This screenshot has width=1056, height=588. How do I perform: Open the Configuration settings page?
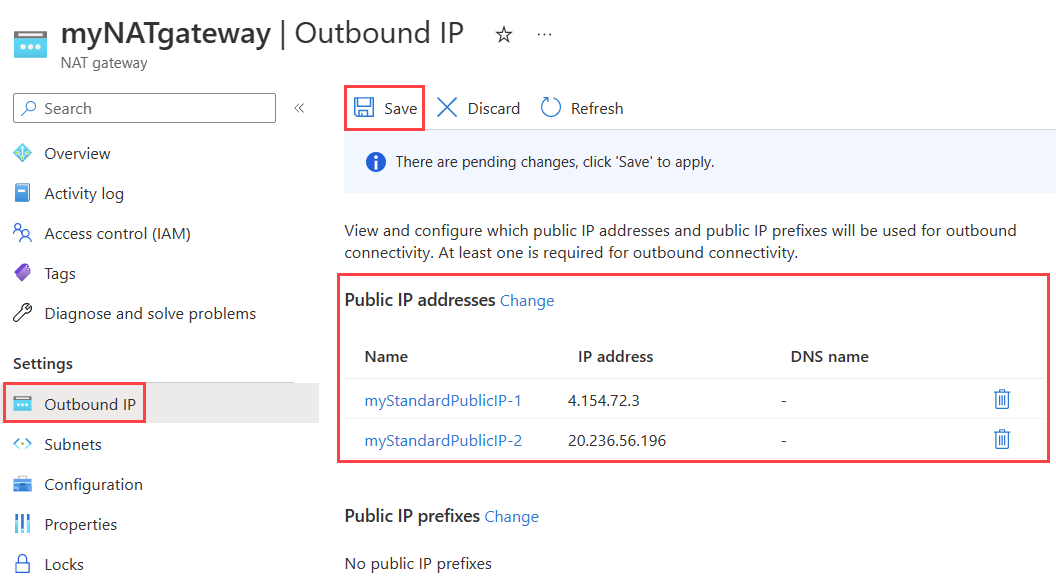tap(93, 484)
